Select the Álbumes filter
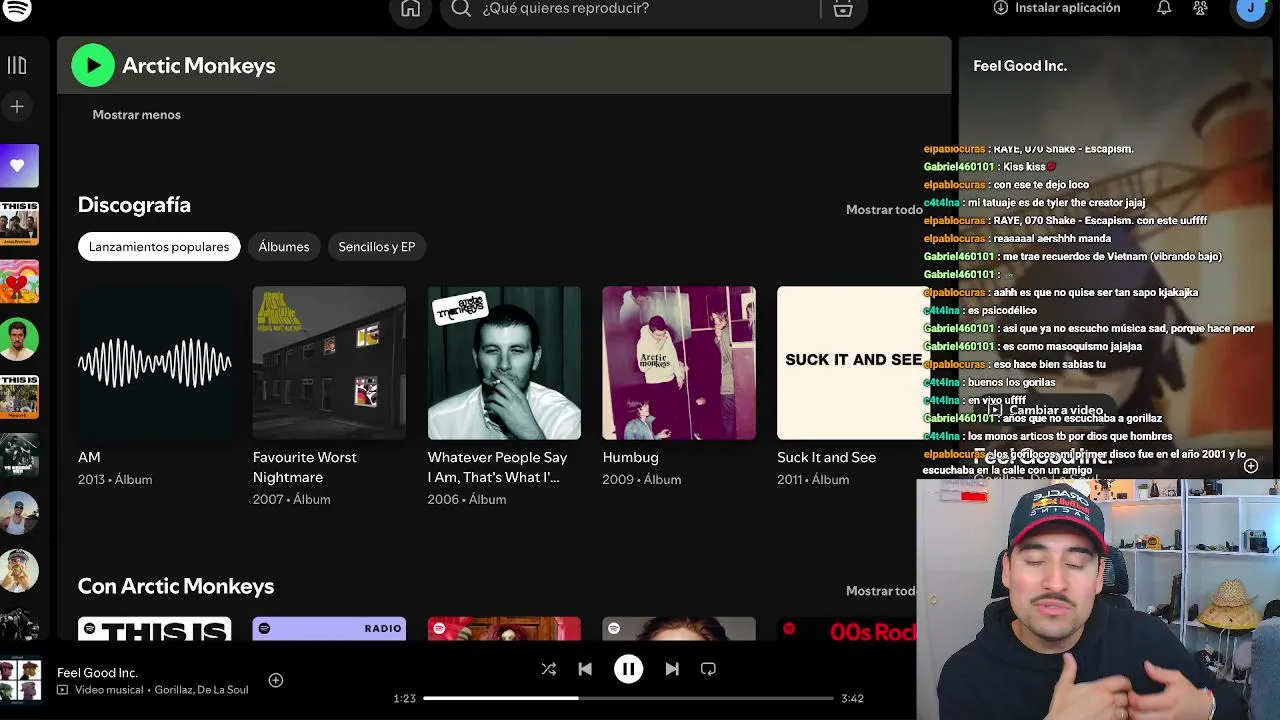The height and width of the screenshot is (720, 1280). tap(284, 247)
